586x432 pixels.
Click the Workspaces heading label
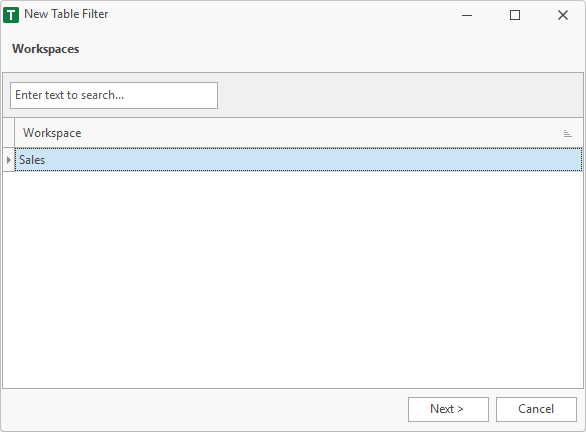click(x=46, y=49)
